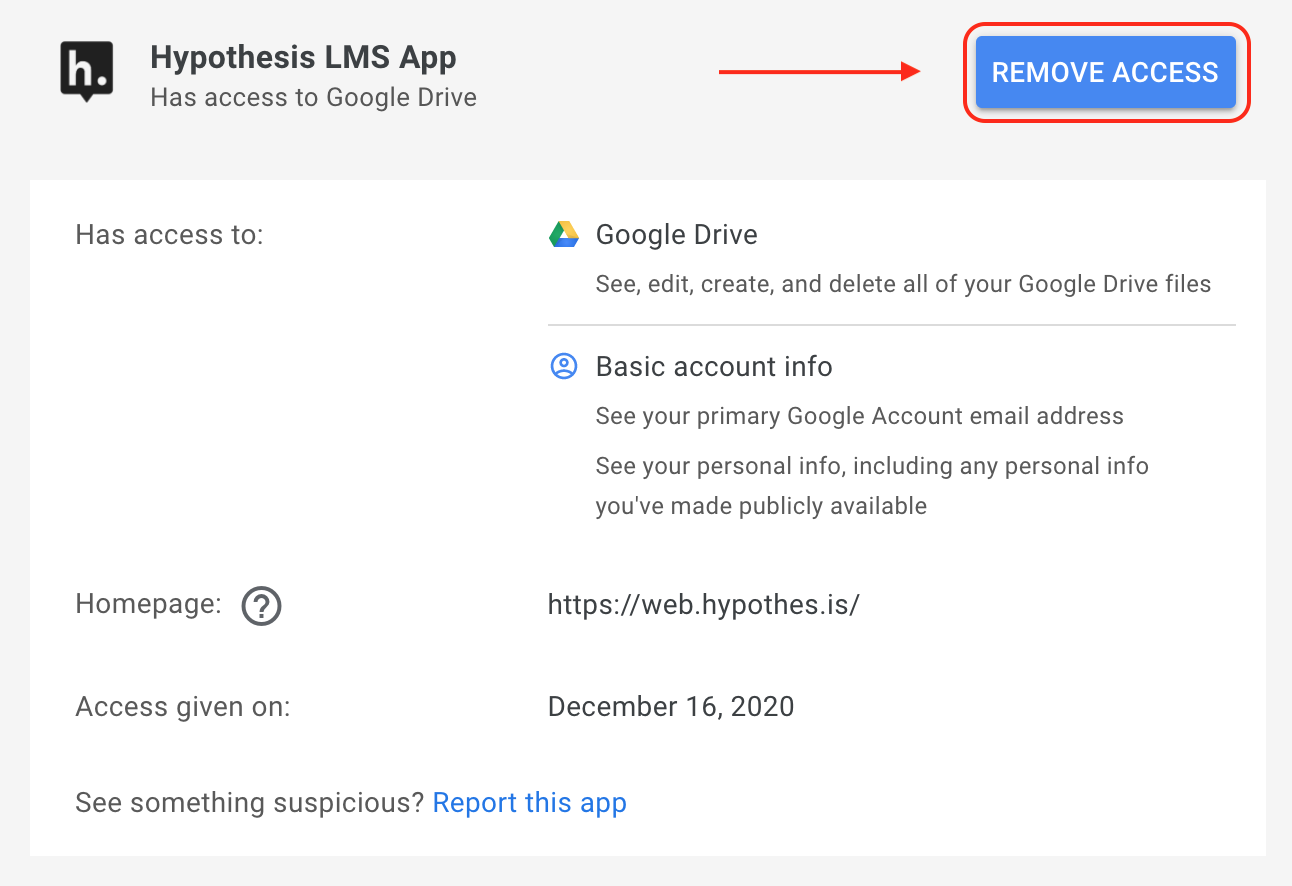Click the 'Access given on:' label
This screenshot has height=886, width=1292.
[x=183, y=707]
